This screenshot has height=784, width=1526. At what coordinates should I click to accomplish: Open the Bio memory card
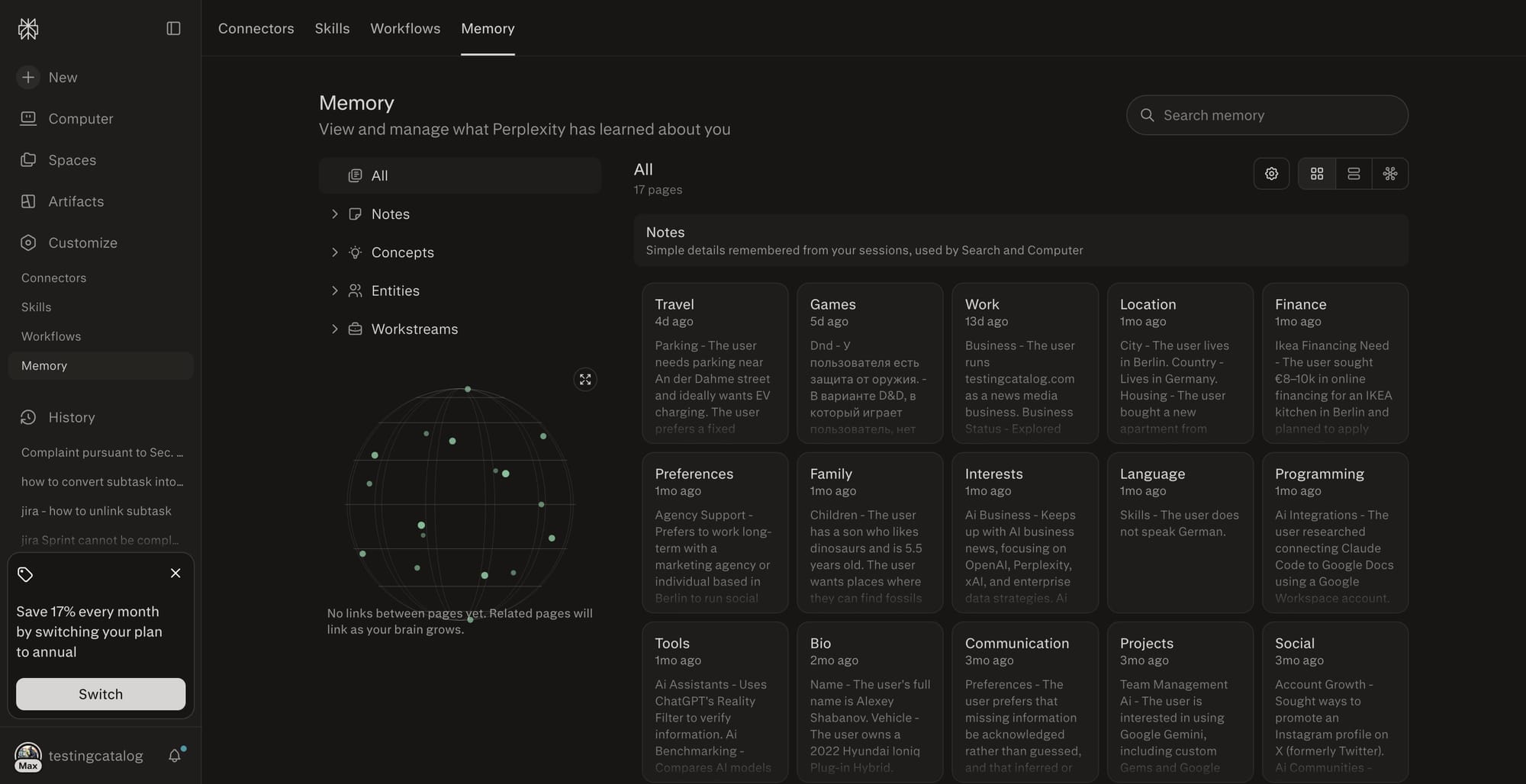tap(870, 702)
